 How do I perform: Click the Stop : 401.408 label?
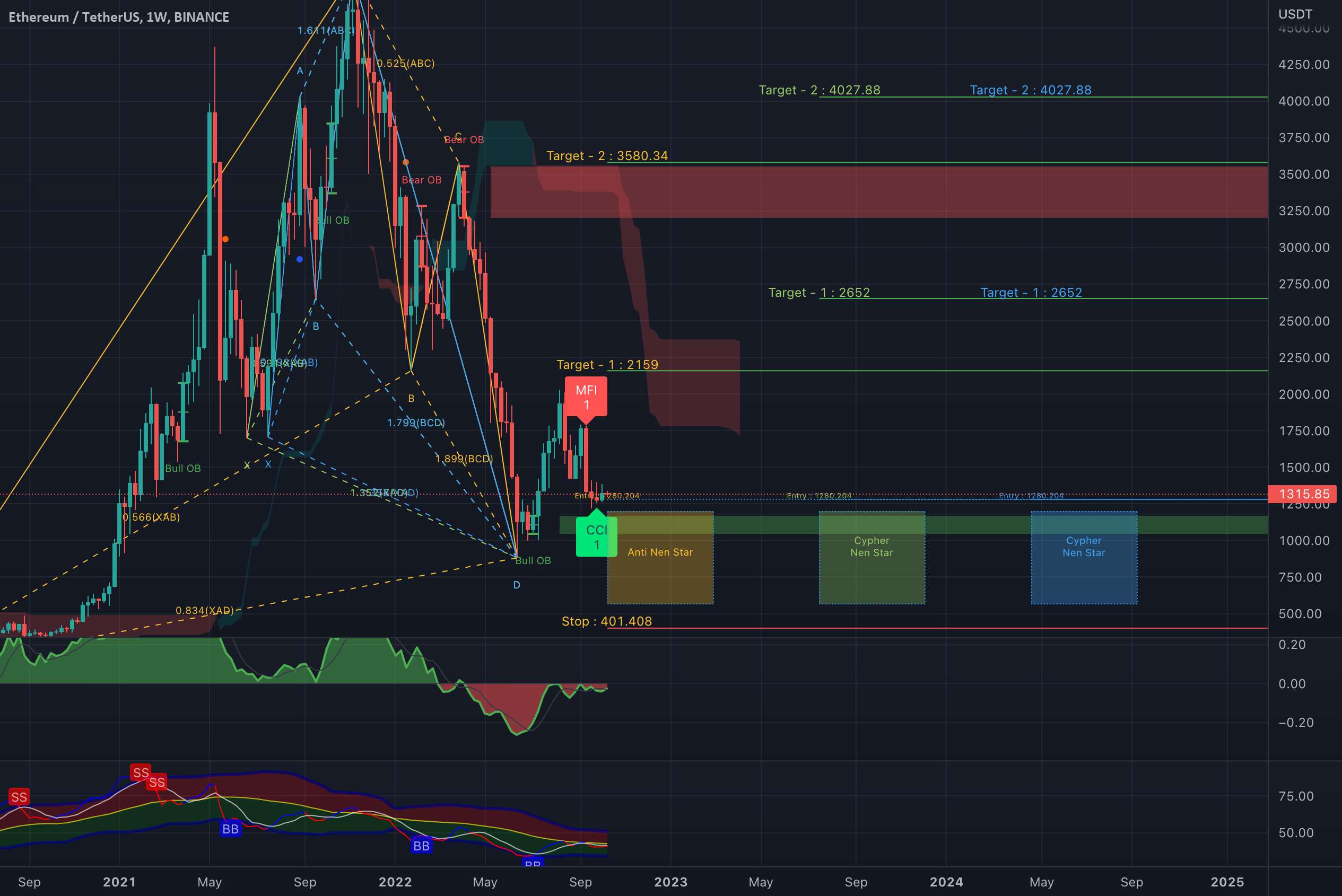point(606,621)
